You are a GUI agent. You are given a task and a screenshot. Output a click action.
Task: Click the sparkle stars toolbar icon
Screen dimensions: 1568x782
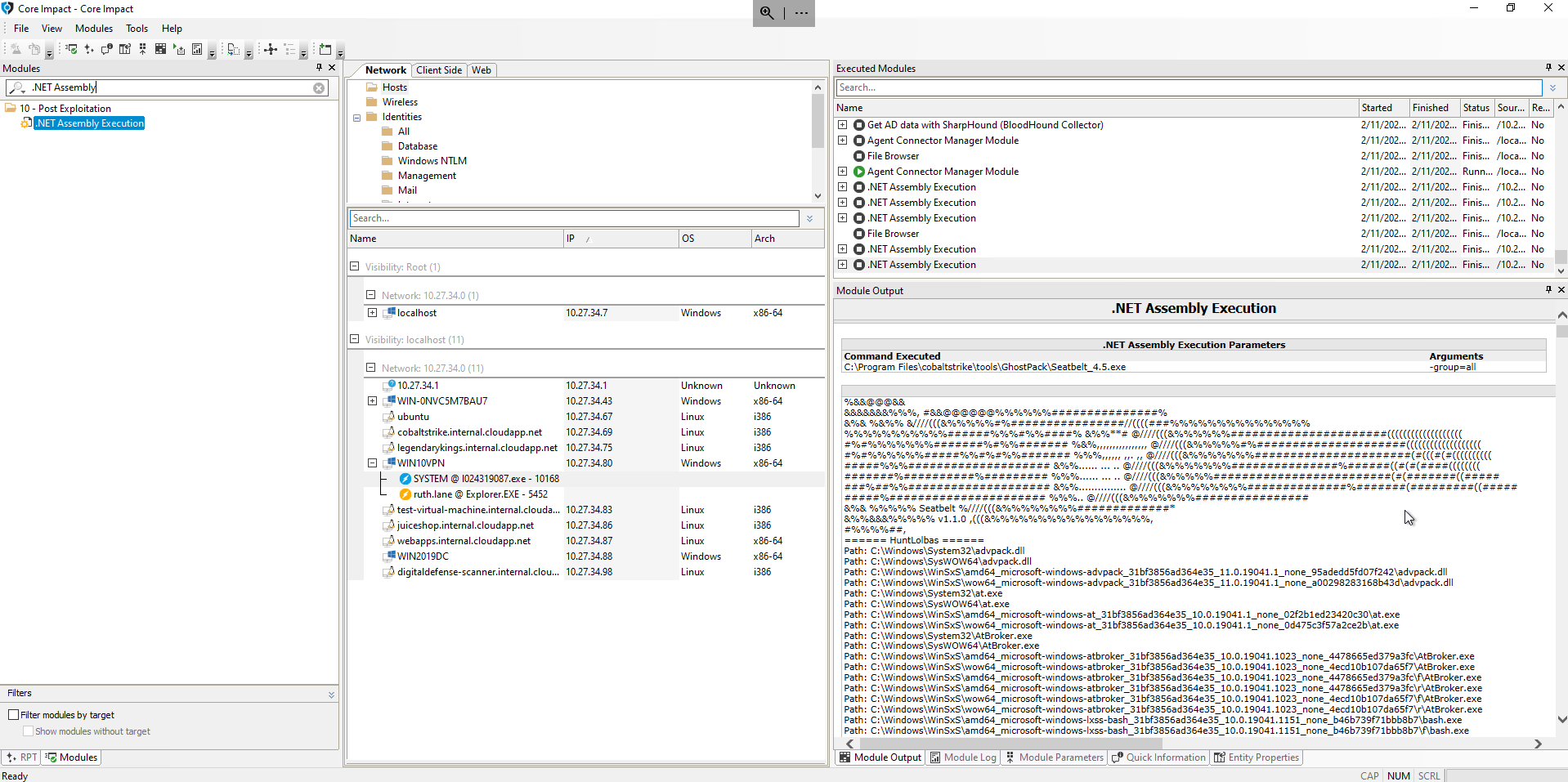pyautogui.click(x=89, y=49)
